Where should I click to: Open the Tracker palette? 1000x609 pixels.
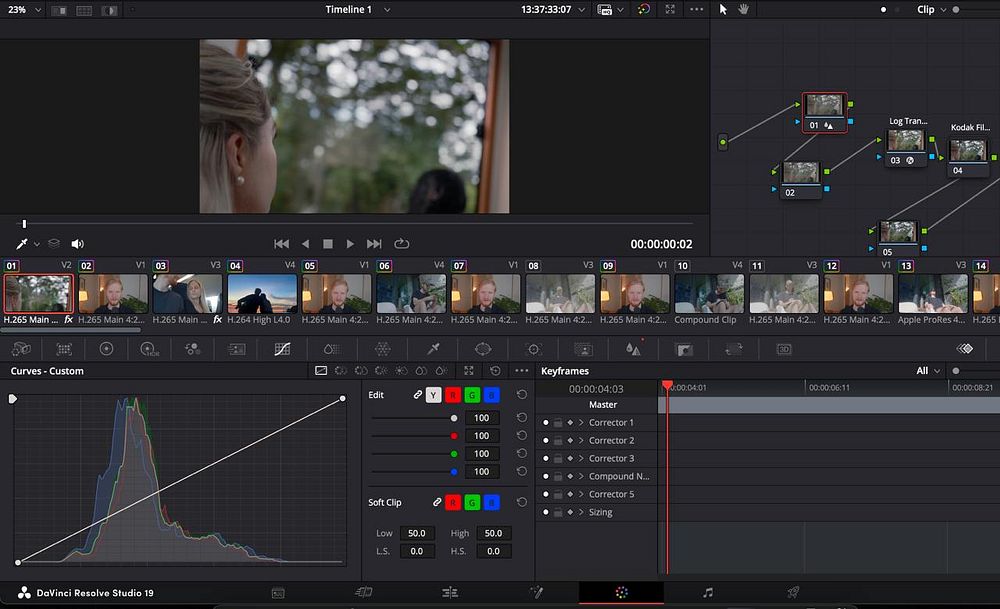533,349
